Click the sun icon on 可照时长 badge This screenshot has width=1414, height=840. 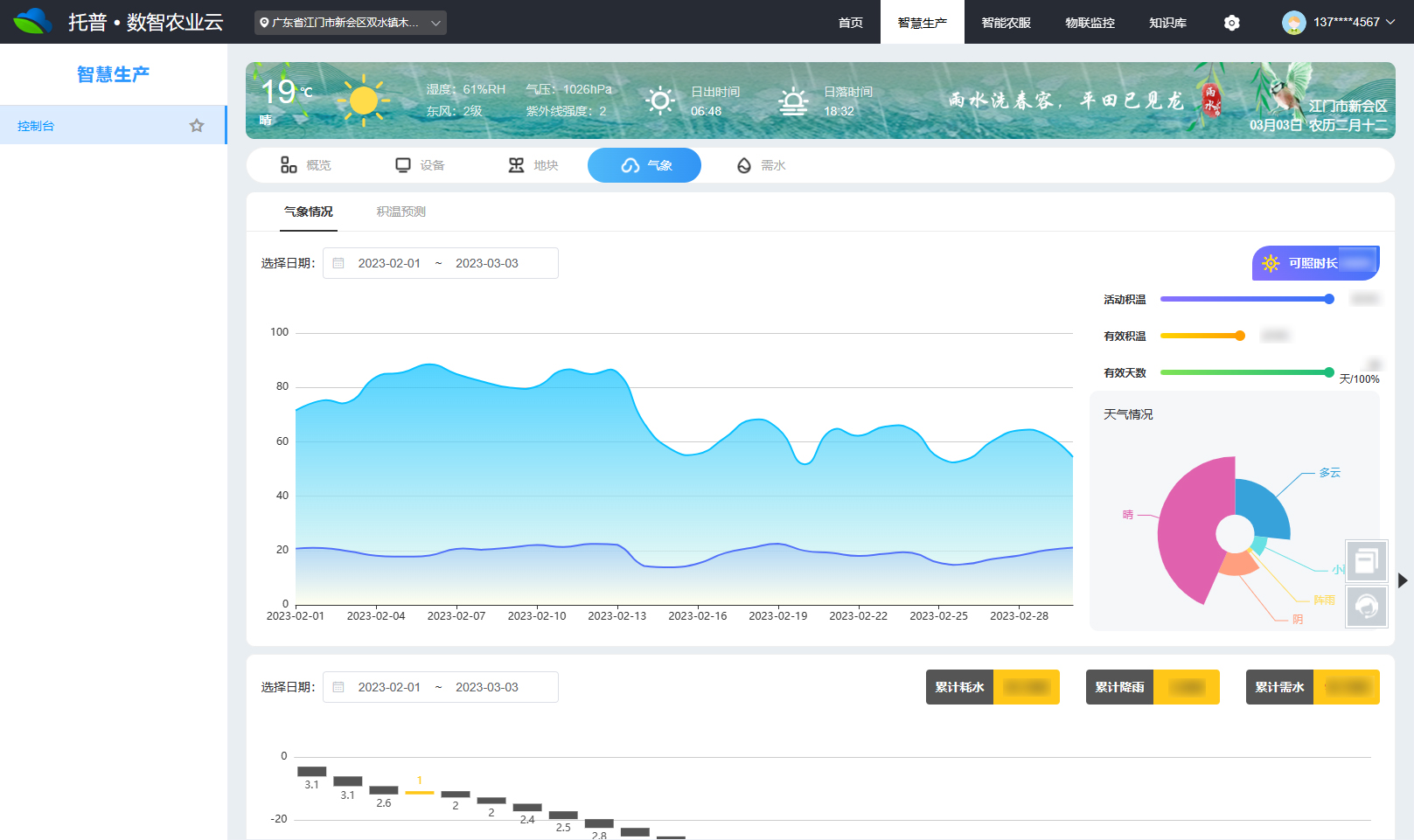(1271, 263)
